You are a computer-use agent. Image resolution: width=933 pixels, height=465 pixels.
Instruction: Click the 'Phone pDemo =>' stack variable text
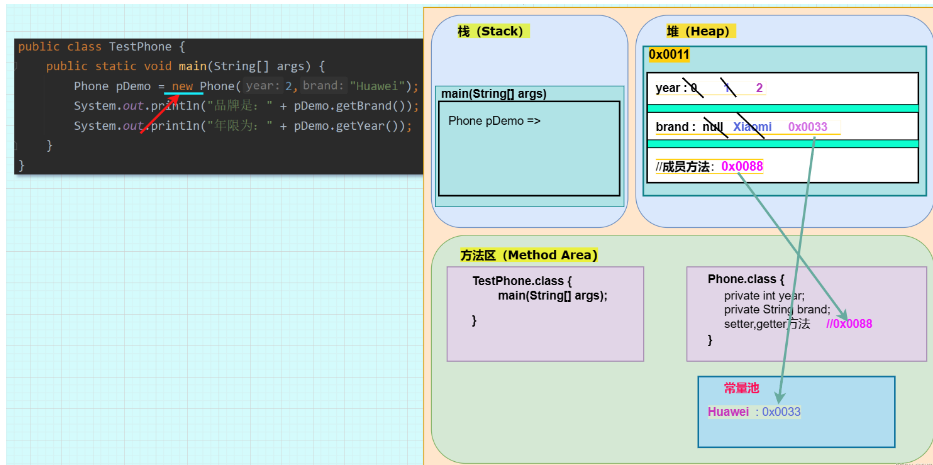[494, 121]
